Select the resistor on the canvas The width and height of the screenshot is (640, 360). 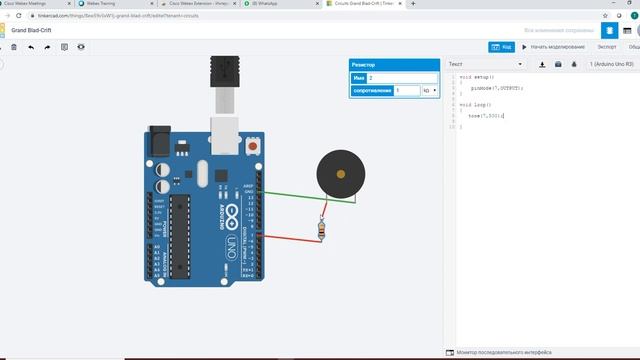coord(322,231)
